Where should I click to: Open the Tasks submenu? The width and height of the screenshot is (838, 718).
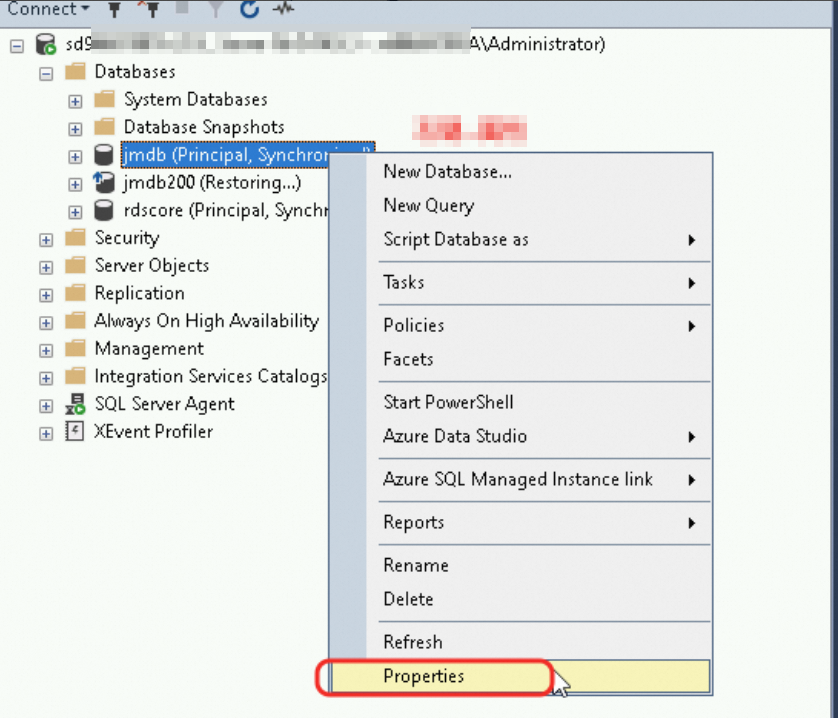coord(519,282)
